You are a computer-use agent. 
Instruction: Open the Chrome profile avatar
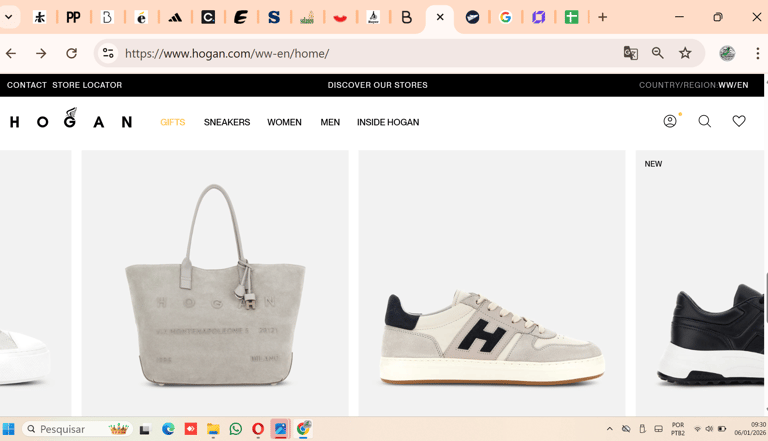[x=727, y=53]
